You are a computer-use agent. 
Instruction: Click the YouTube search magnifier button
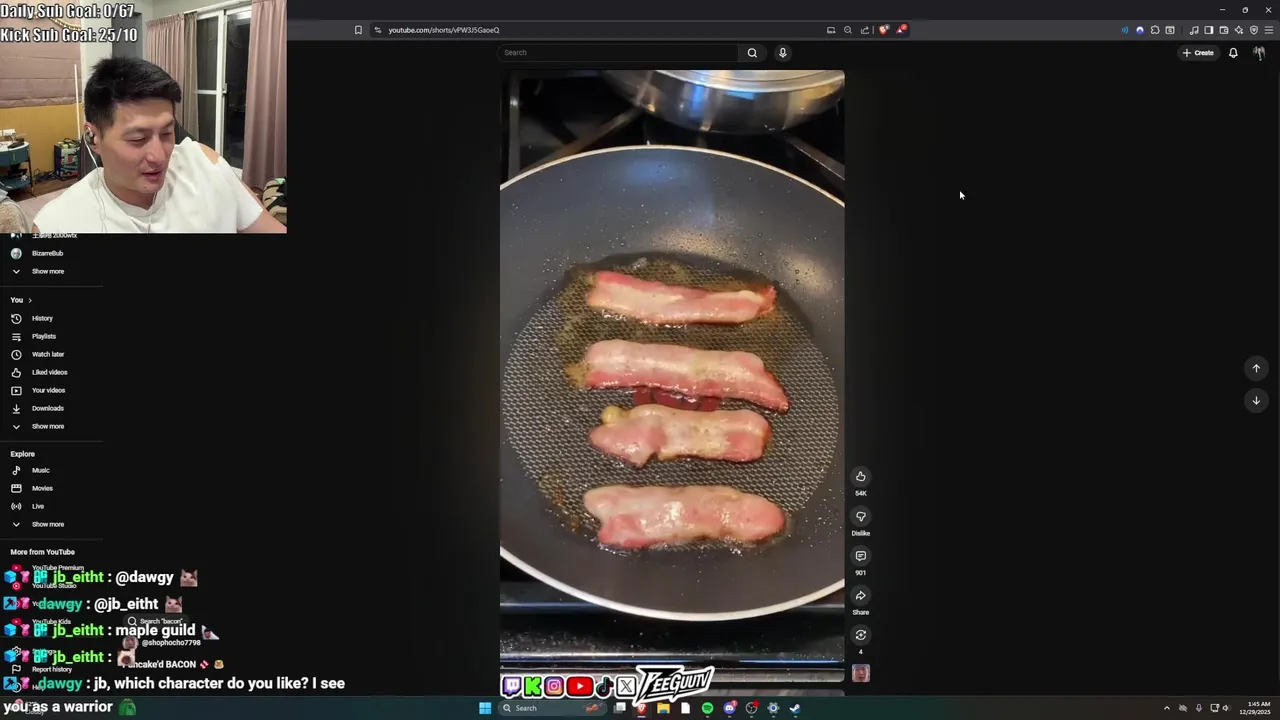click(752, 53)
